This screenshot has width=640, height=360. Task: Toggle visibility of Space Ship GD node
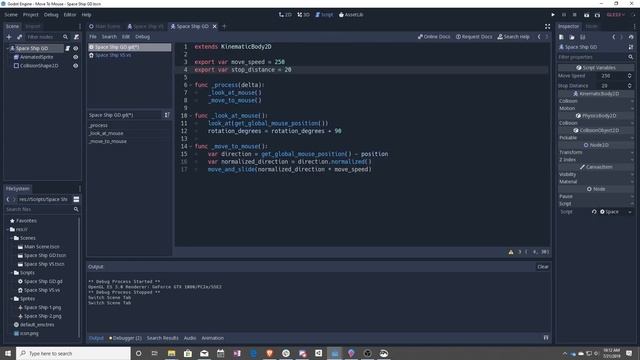coord(76,48)
